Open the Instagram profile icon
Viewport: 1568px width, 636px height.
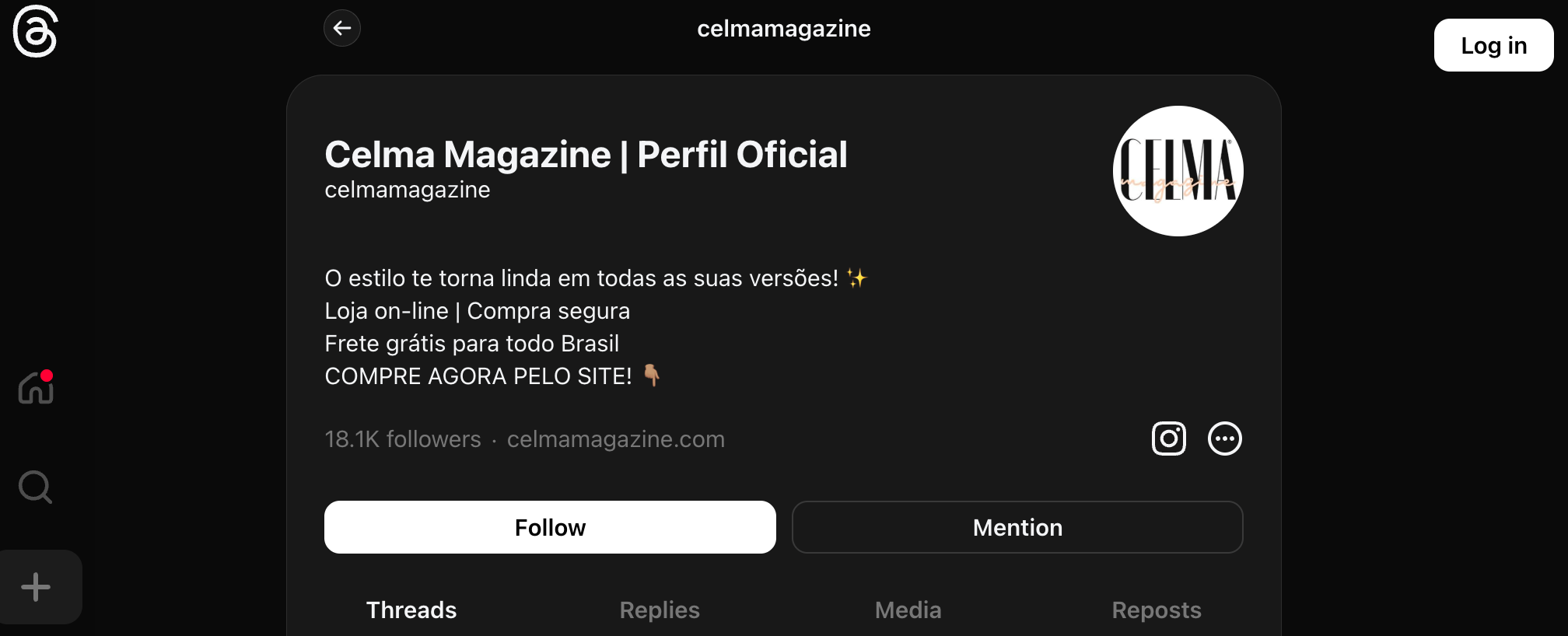click(x=1168, y=439)
